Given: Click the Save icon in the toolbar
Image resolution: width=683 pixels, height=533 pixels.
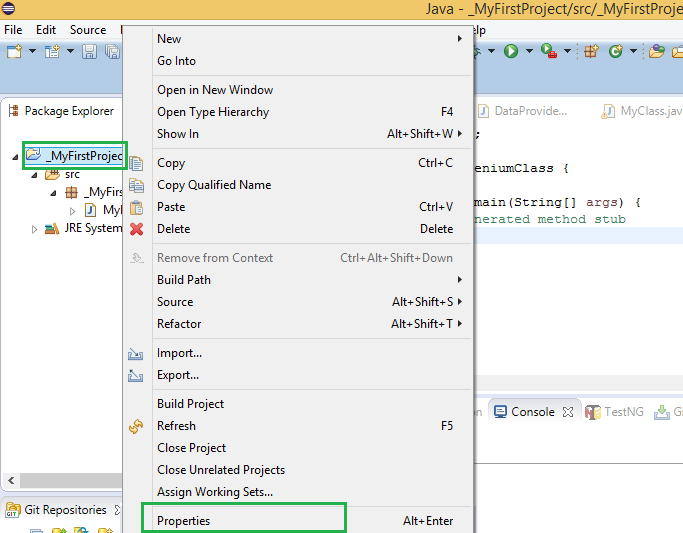Looking at the screenshot, I should point(89,51).
